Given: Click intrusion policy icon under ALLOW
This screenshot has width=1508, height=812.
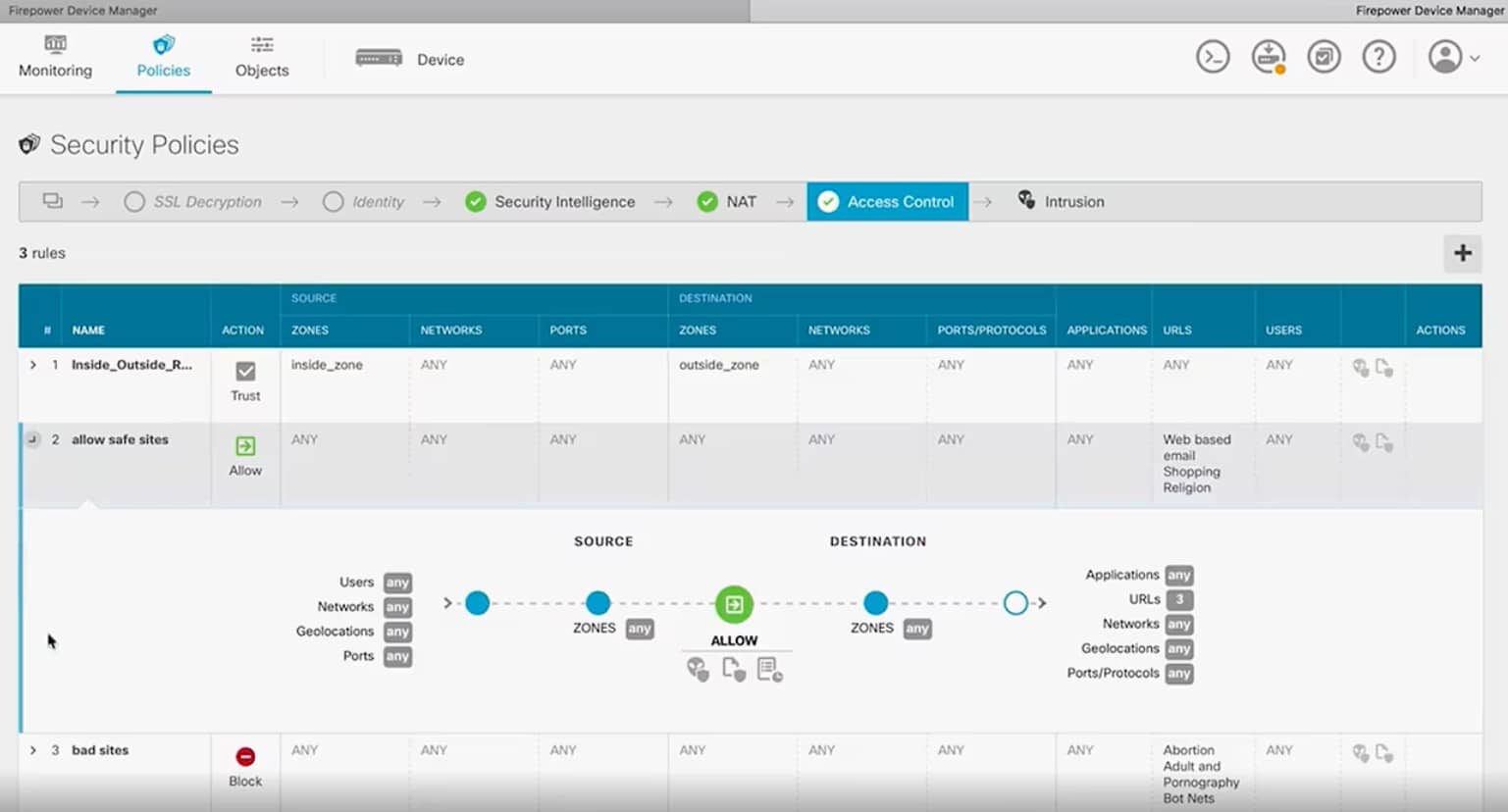Looking at the screenshot, I should [x=698, y=670].
